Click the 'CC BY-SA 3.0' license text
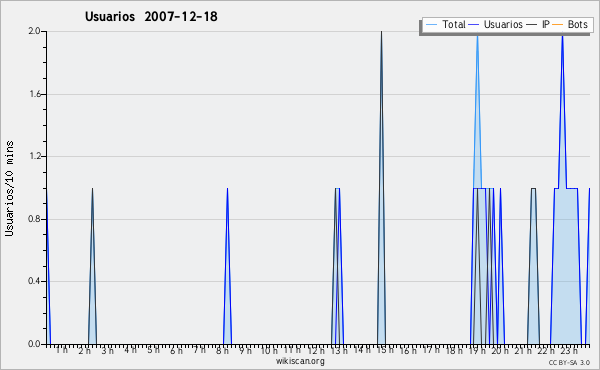 [x=569, y=362]
